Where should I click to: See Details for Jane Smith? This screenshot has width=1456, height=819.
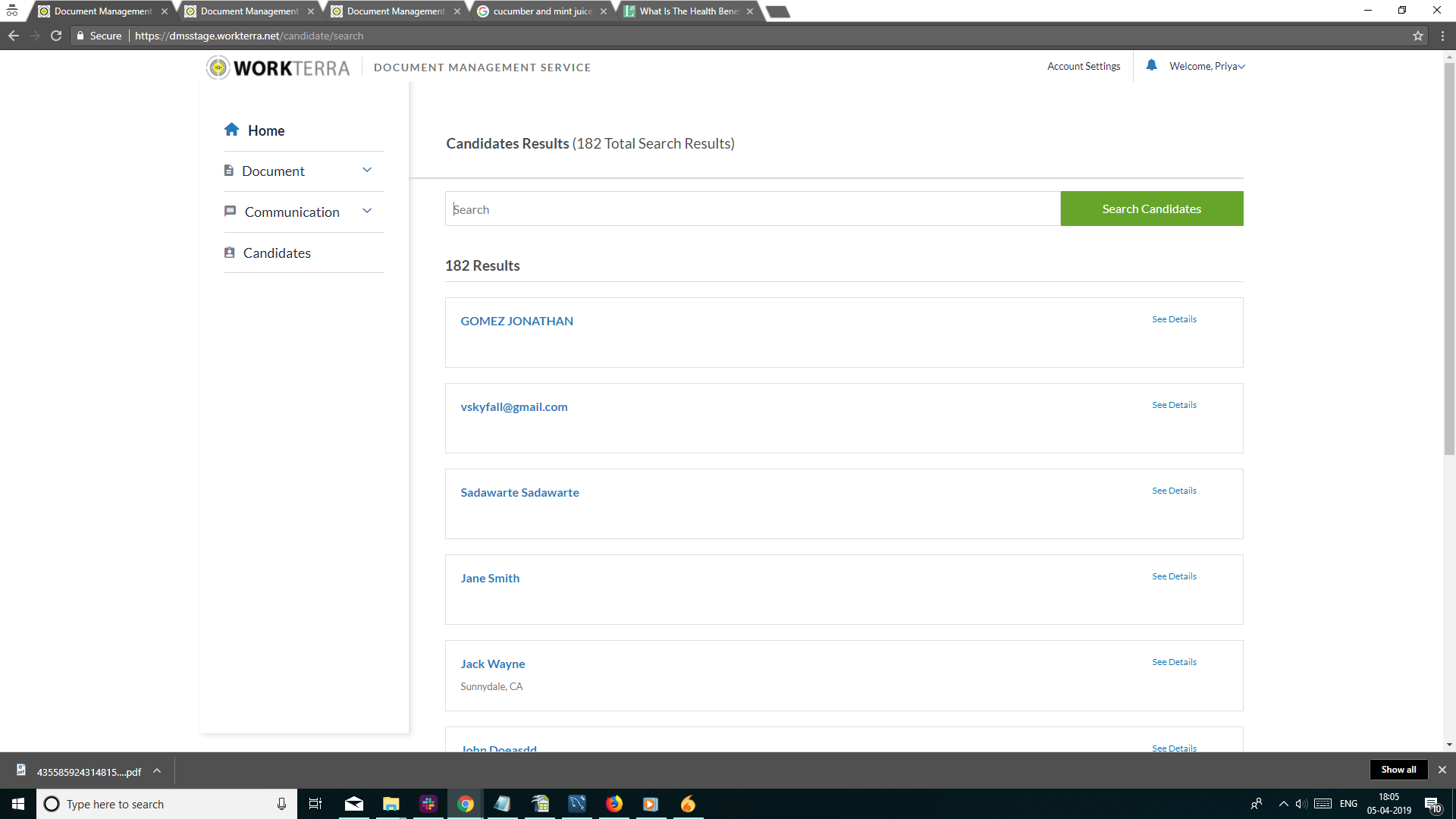tap(1174, 576)
